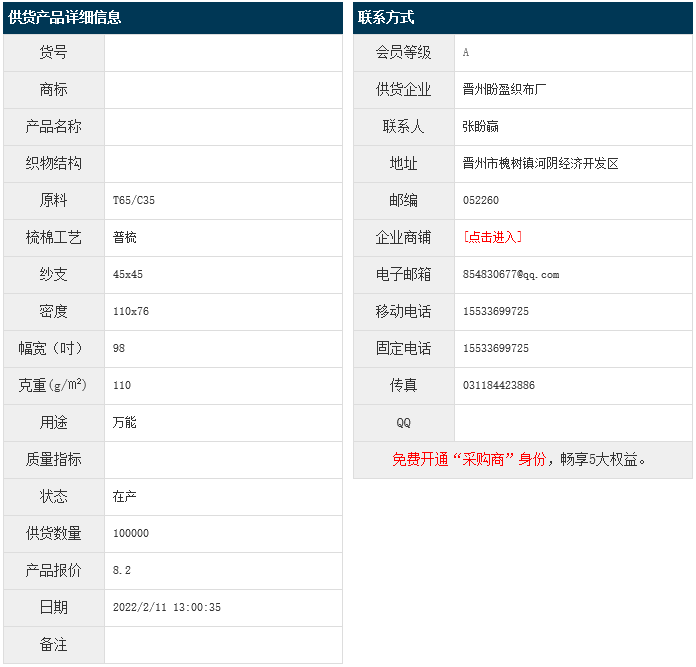The width and height of the screenshot is (696, 667).
Task: Select the contact name 张盼赢
Action: point(481,126)
